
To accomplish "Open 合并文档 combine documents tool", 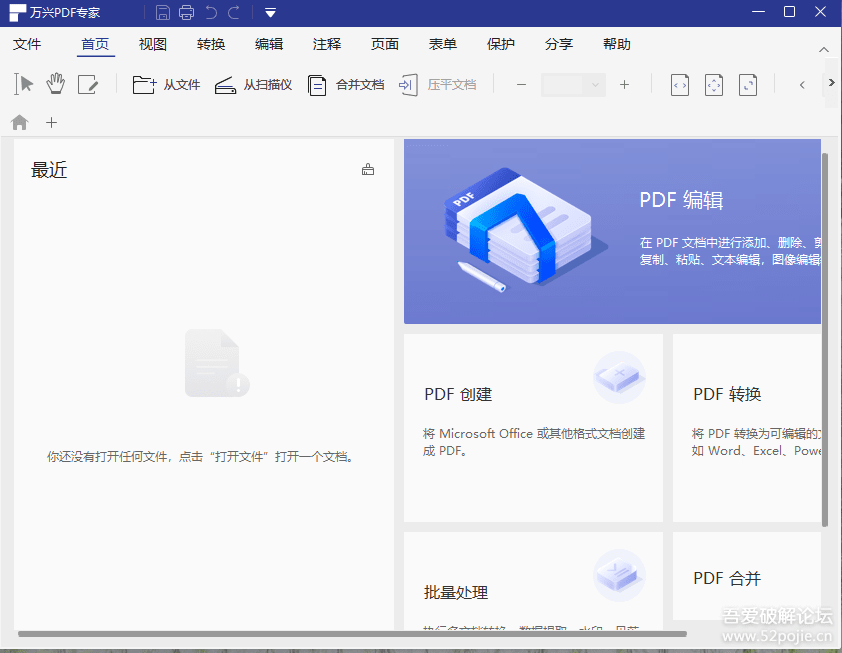I will [x=346, y=85].
